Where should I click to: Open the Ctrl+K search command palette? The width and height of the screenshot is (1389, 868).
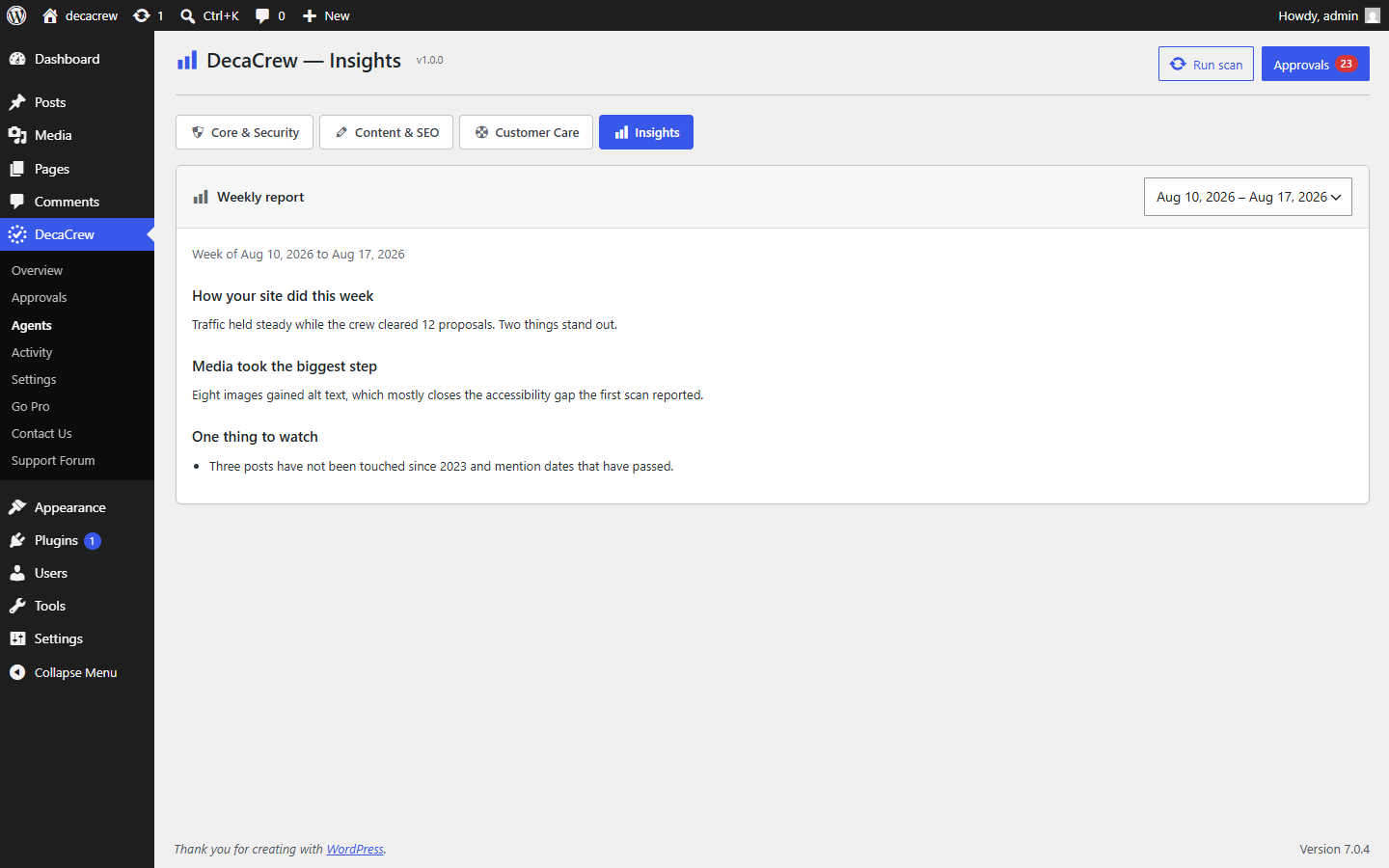click(x=209, y=15)
